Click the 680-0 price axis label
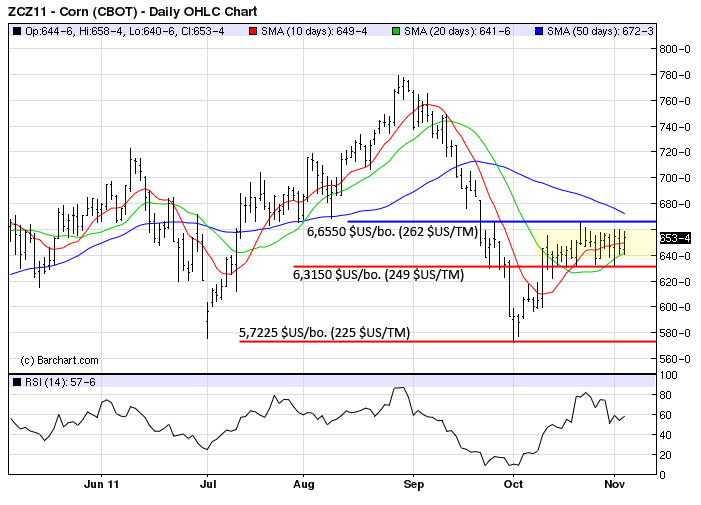Screen dimensions: 701x505 pyautogui.click(x=676, y=204)
